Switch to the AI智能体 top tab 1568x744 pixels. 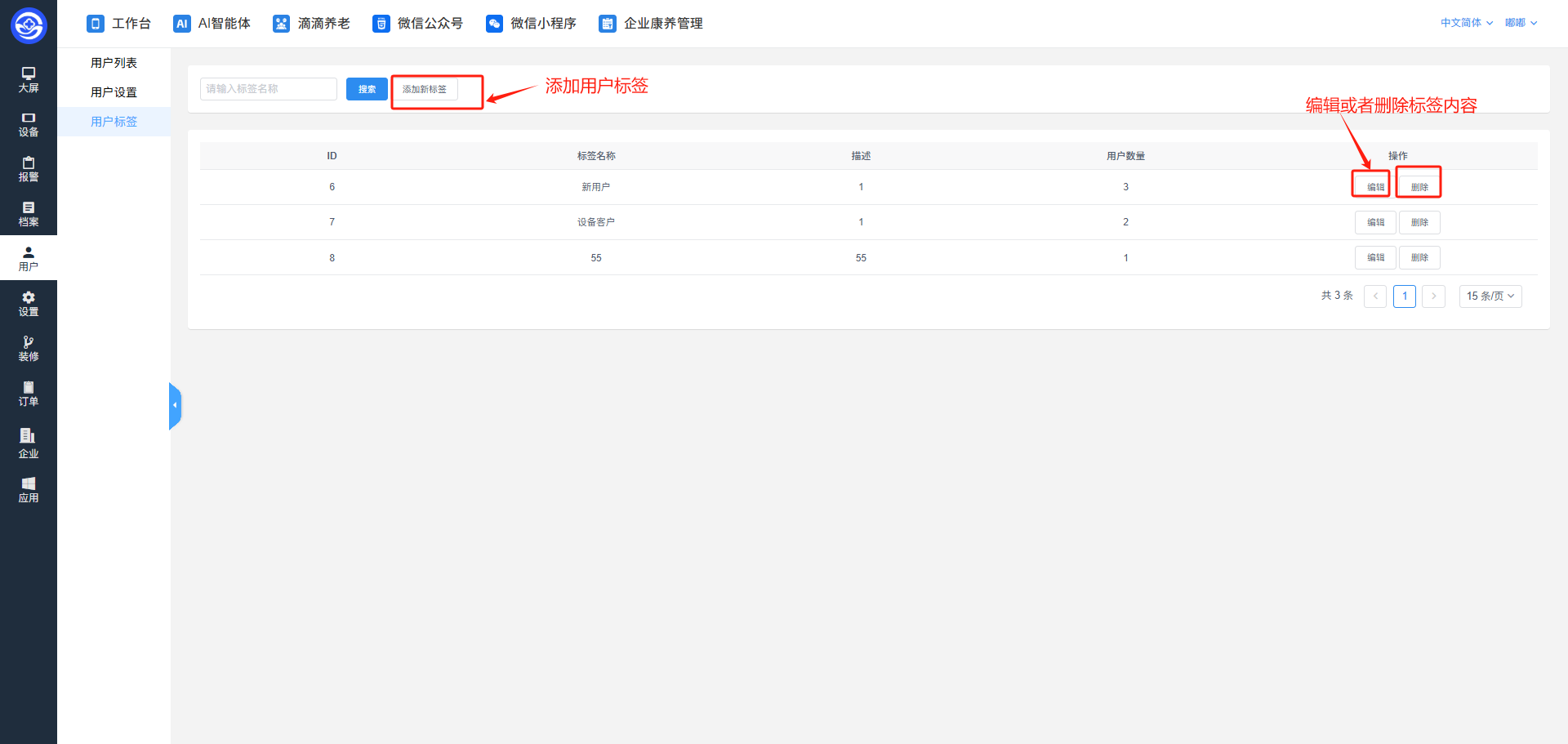(212, 24)
